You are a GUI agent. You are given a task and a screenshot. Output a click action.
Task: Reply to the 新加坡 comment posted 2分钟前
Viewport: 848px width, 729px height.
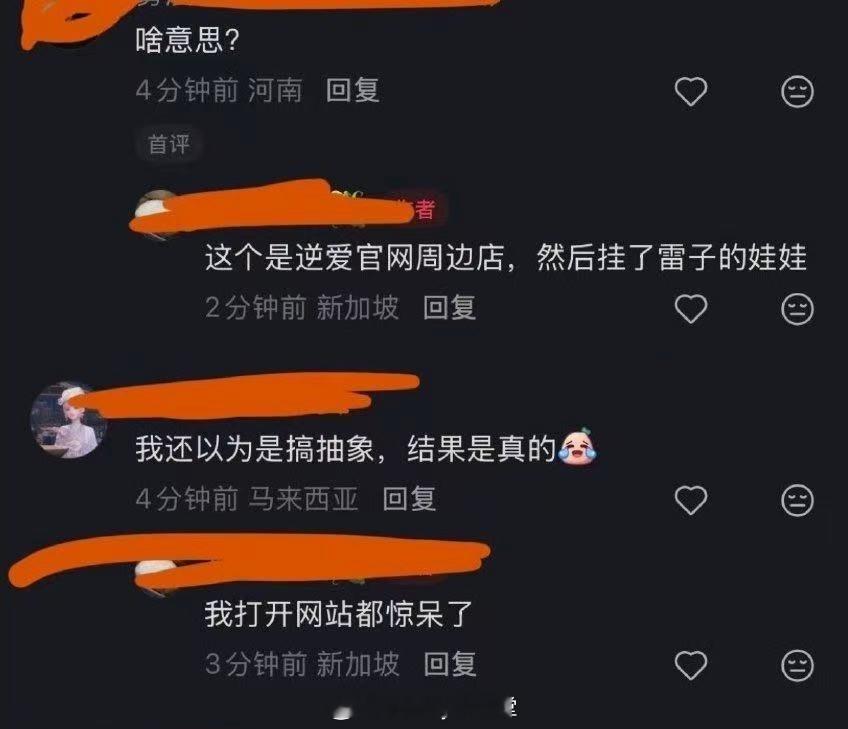point(449,308)
